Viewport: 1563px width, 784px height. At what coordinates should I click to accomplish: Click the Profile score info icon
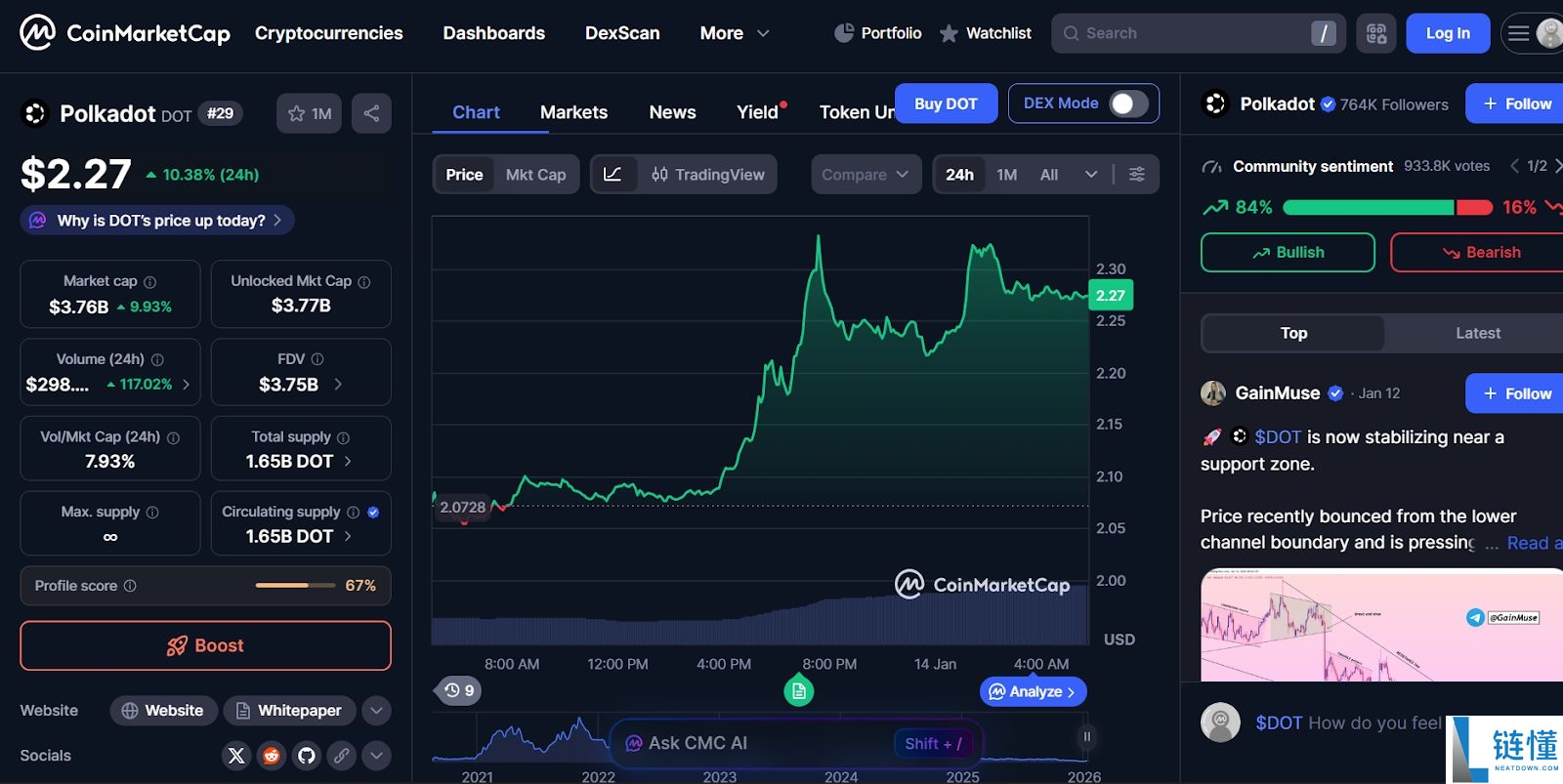(x=130, y=586)
